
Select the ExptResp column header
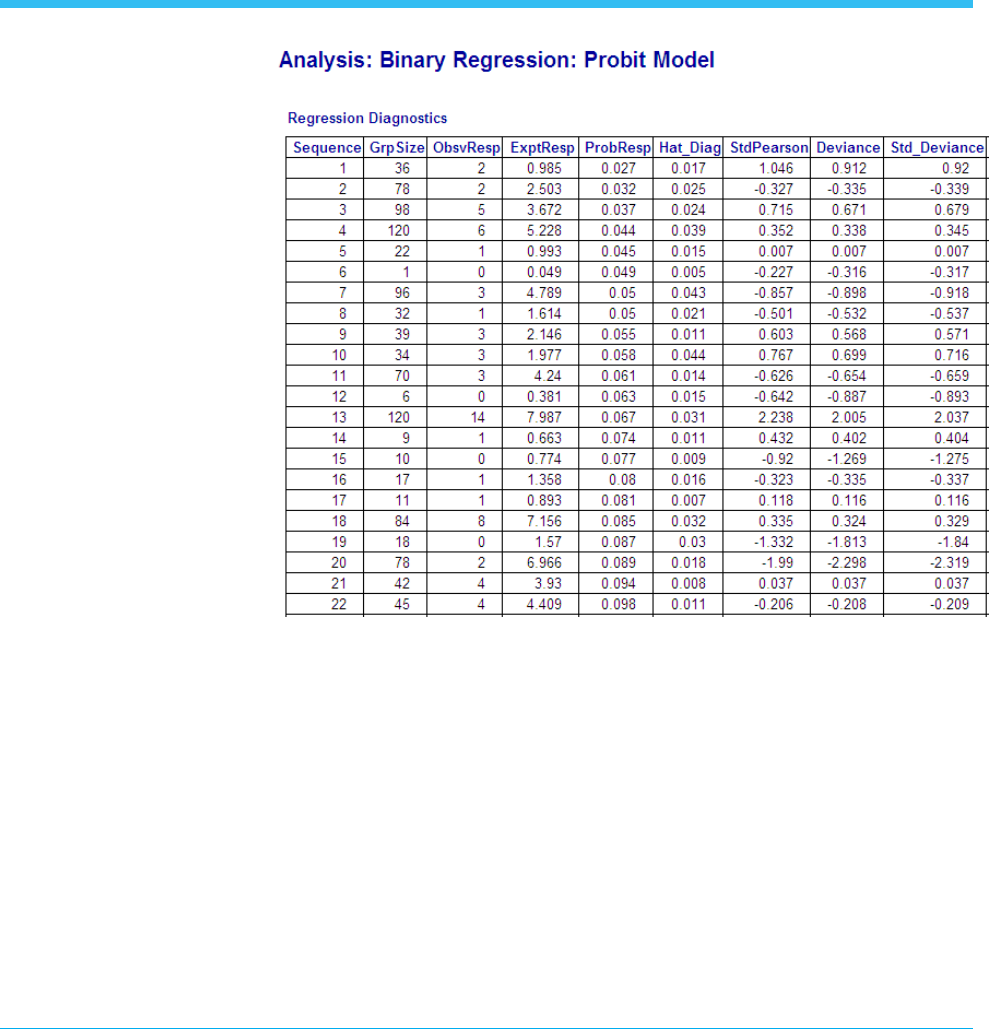coord(542,148)
